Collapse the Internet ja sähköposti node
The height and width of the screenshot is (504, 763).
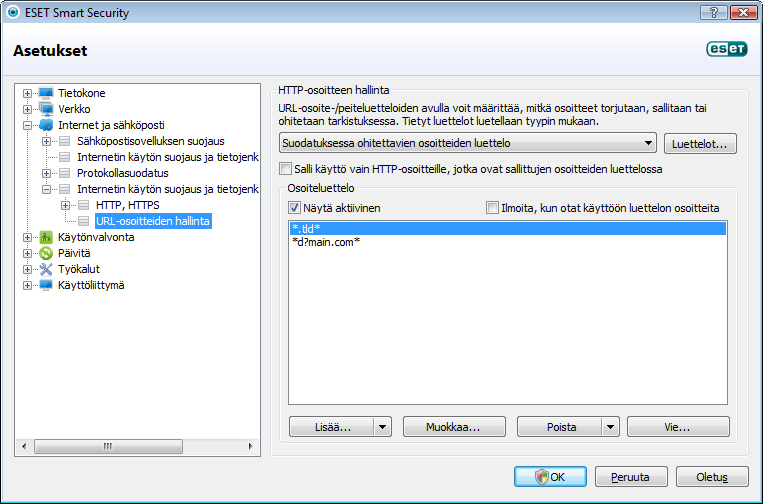[27, 126]
